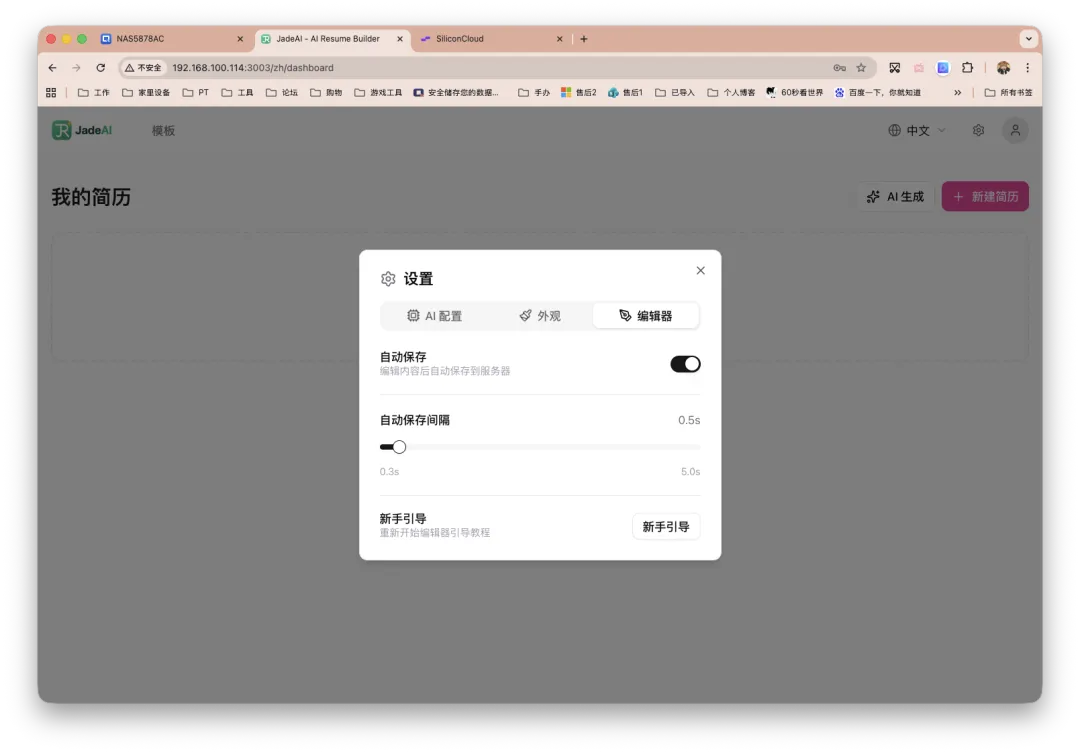Open a new browser tab
This screenshot has width=1080, height=753.
[x=583, y=39]
